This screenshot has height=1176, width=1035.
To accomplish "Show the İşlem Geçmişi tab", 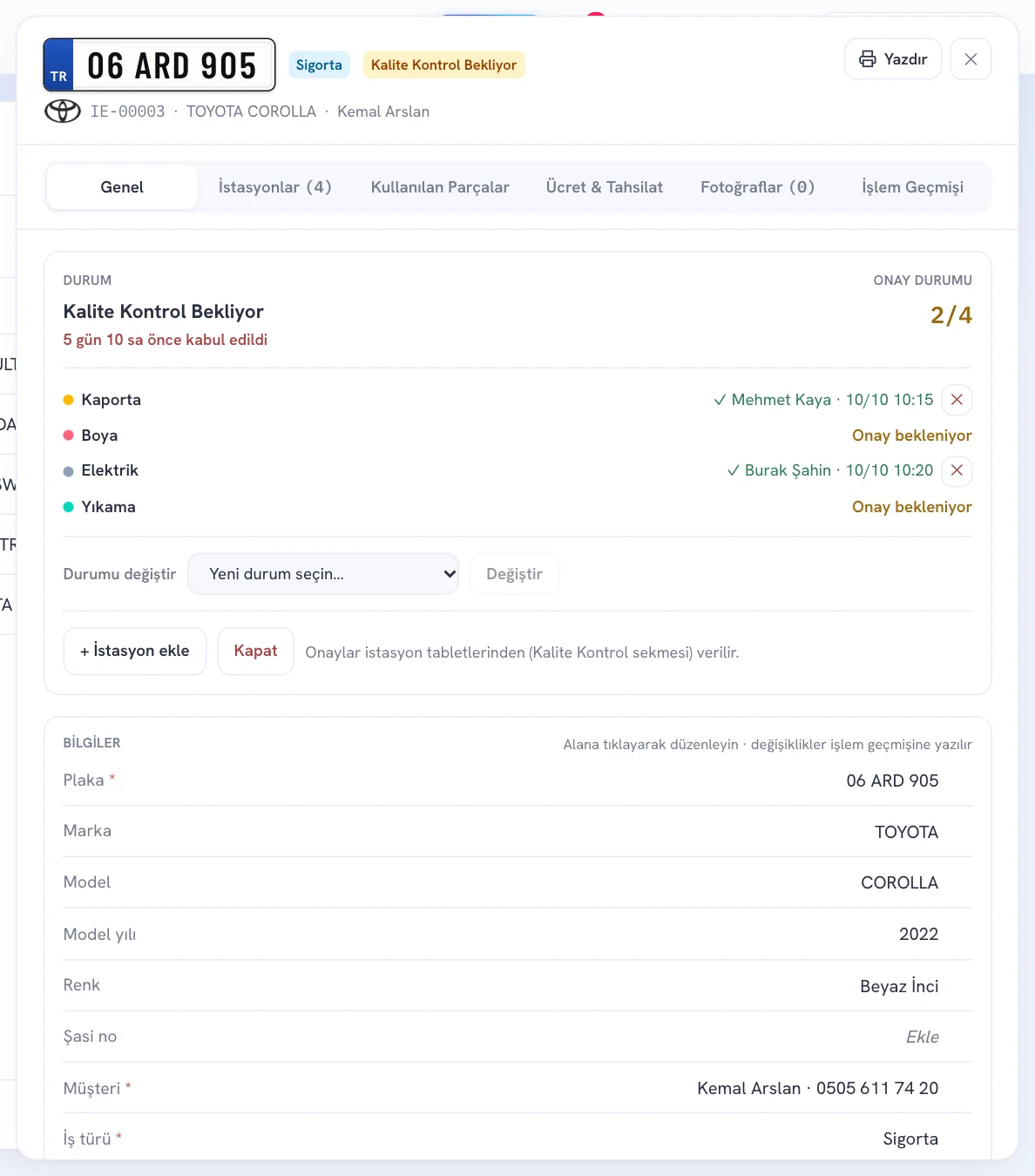I will [912, 187].
